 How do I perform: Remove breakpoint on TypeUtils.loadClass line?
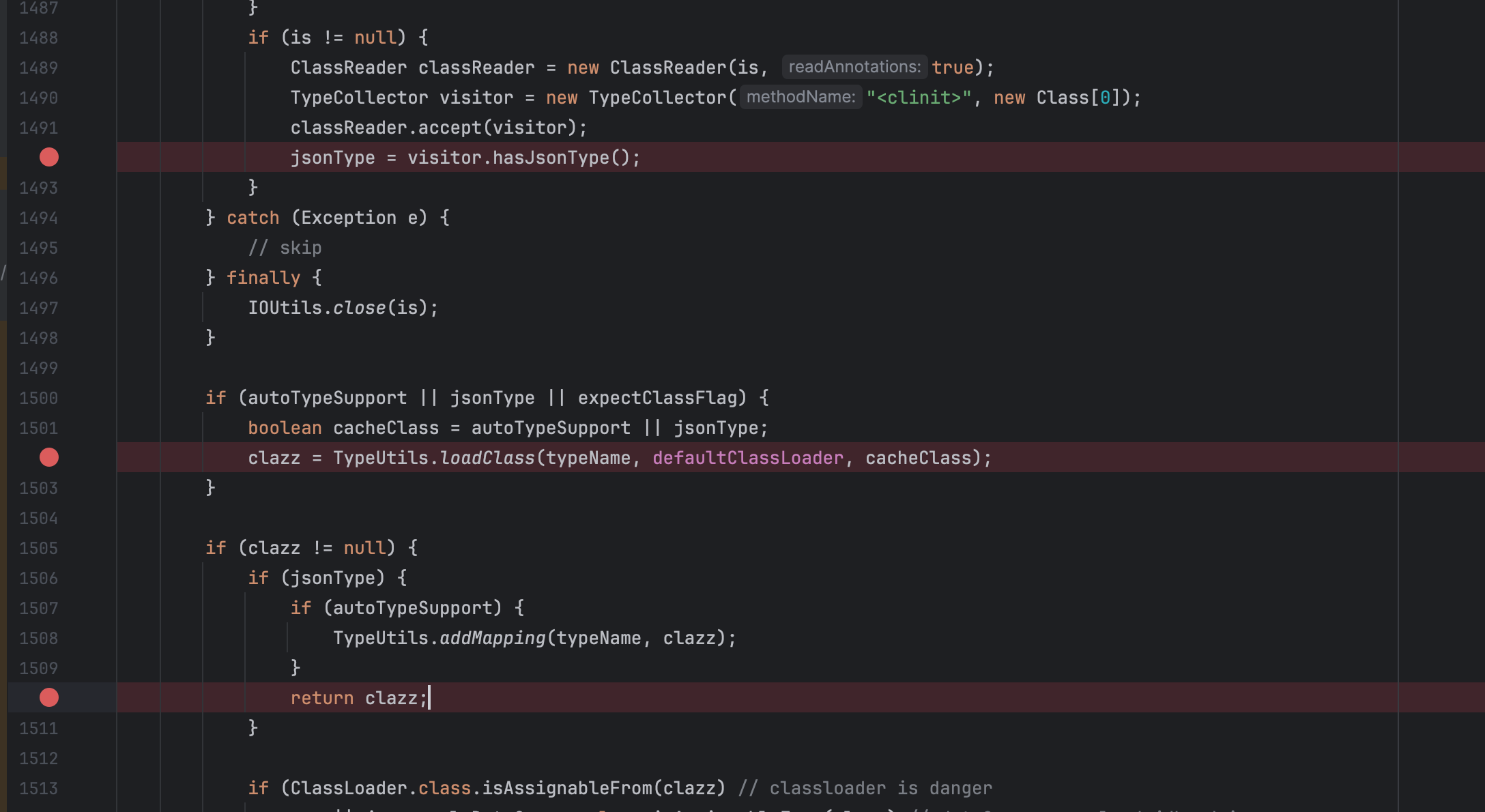click(49, 457)
